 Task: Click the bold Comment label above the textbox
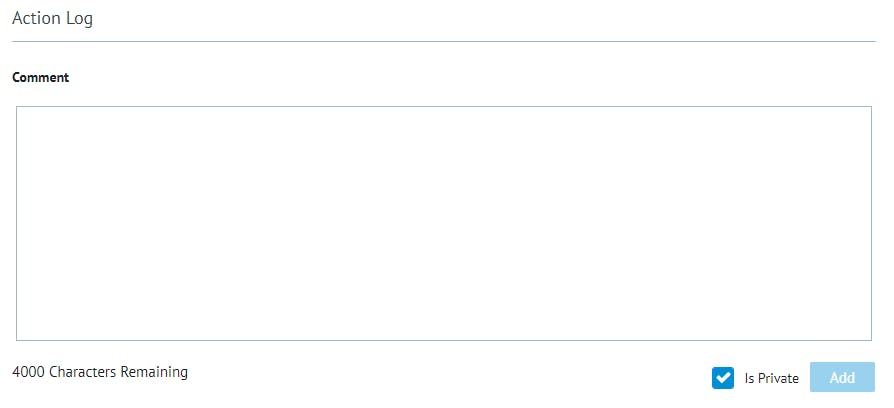(x=41, y=78)
